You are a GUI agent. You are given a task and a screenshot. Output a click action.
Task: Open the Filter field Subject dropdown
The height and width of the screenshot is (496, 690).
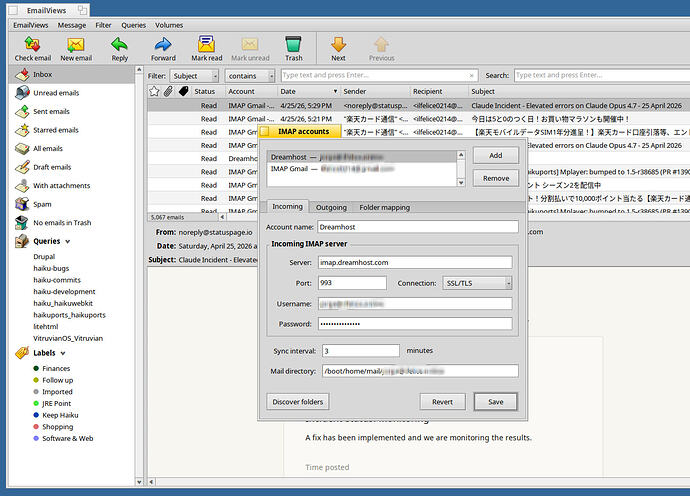195,76
